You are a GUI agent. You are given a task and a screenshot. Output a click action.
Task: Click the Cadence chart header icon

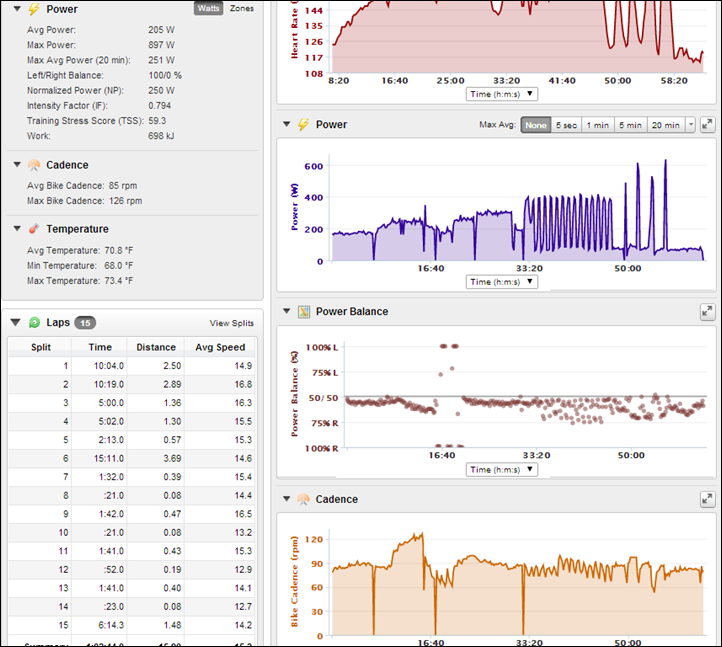[303, 499]
